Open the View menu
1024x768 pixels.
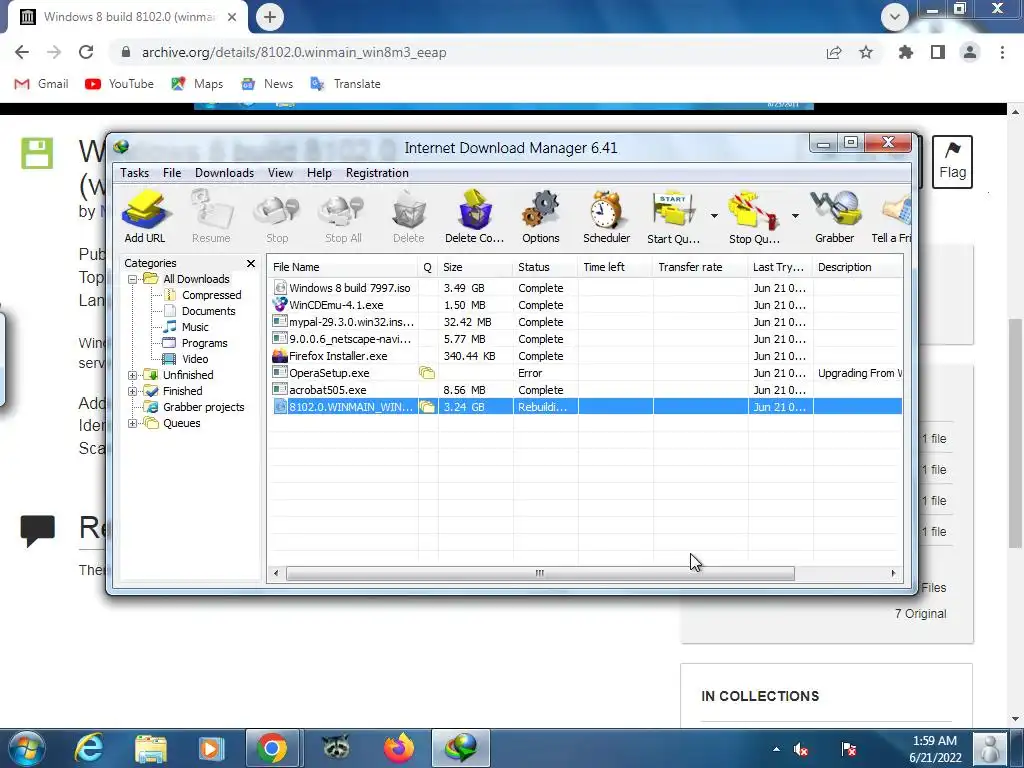point(280,173)
